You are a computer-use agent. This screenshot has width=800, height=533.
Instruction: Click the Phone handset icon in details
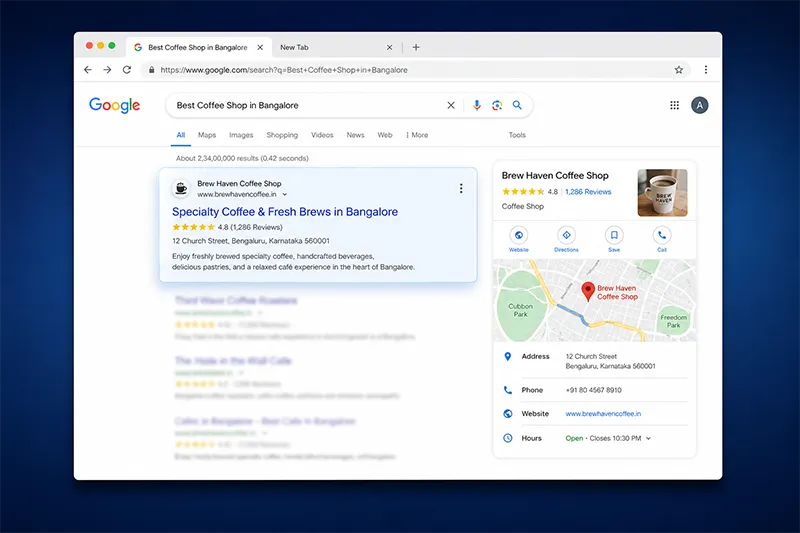point(508,390)
